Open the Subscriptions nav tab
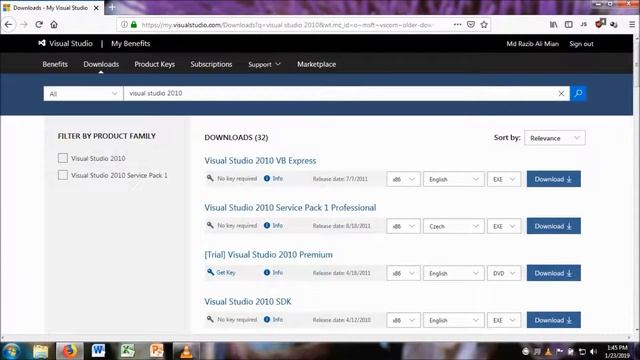Screen dimensions: 640x360 211,64
